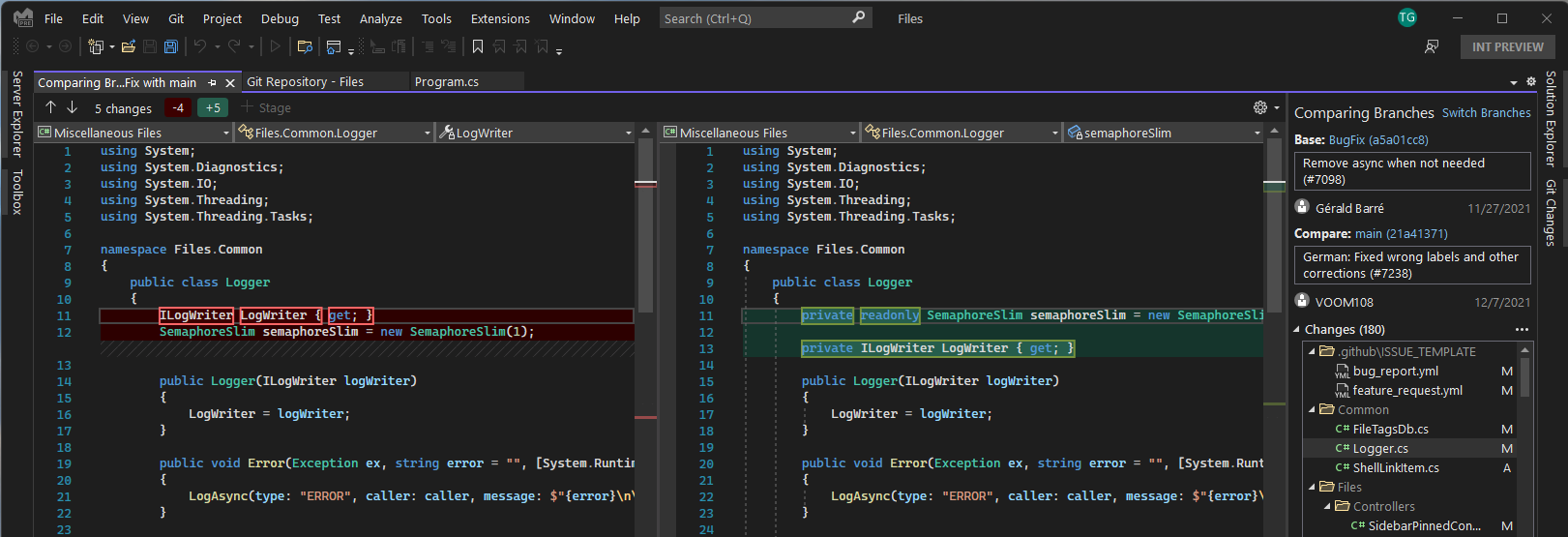Go to previous change with up arrow

point(50,107)
